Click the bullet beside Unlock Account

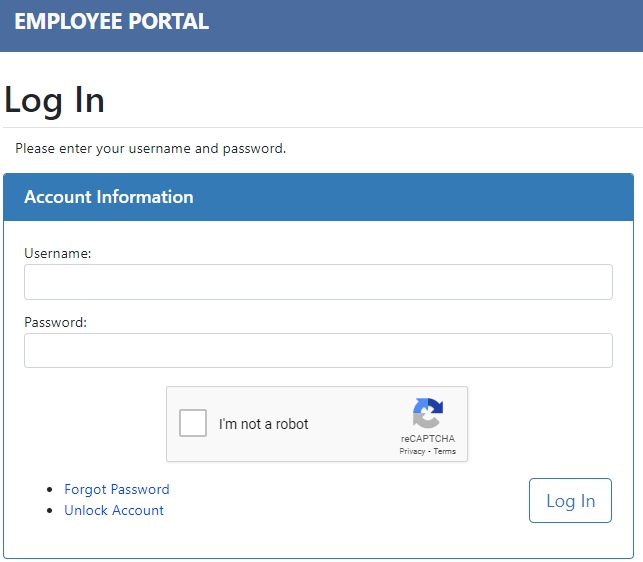pyautogui.click(x=51, y=511)
